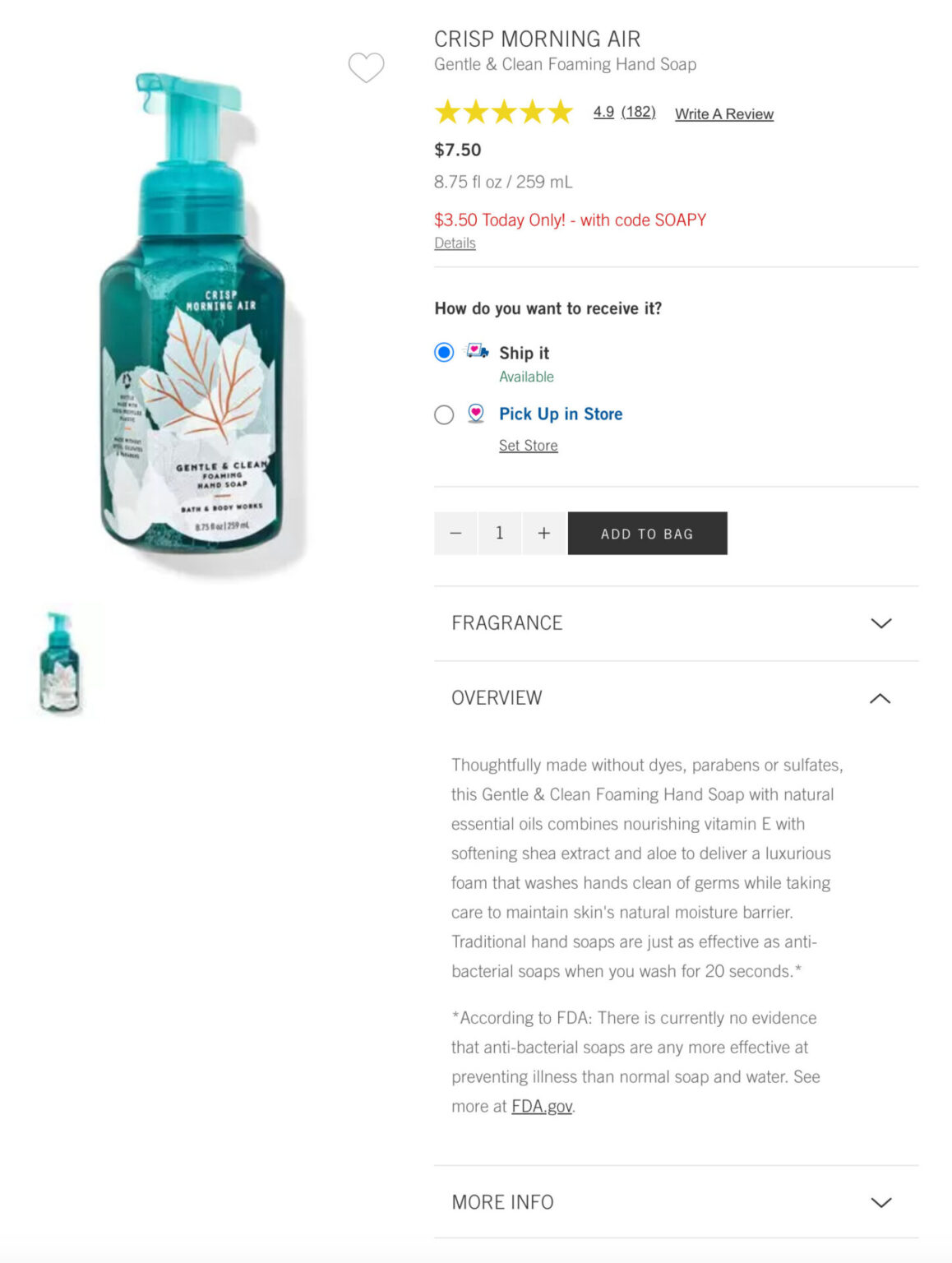Screen dimensions: 952x1263
Task: Click the store pickup location pin icon
Action: pos(475,414)
